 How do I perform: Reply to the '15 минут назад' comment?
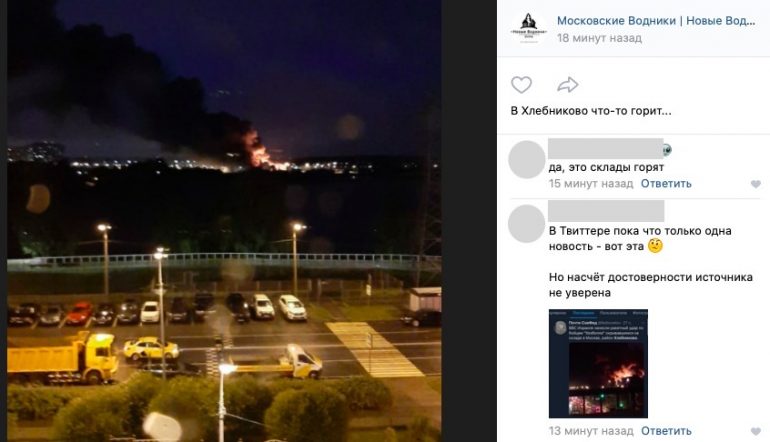pos(666,184)
